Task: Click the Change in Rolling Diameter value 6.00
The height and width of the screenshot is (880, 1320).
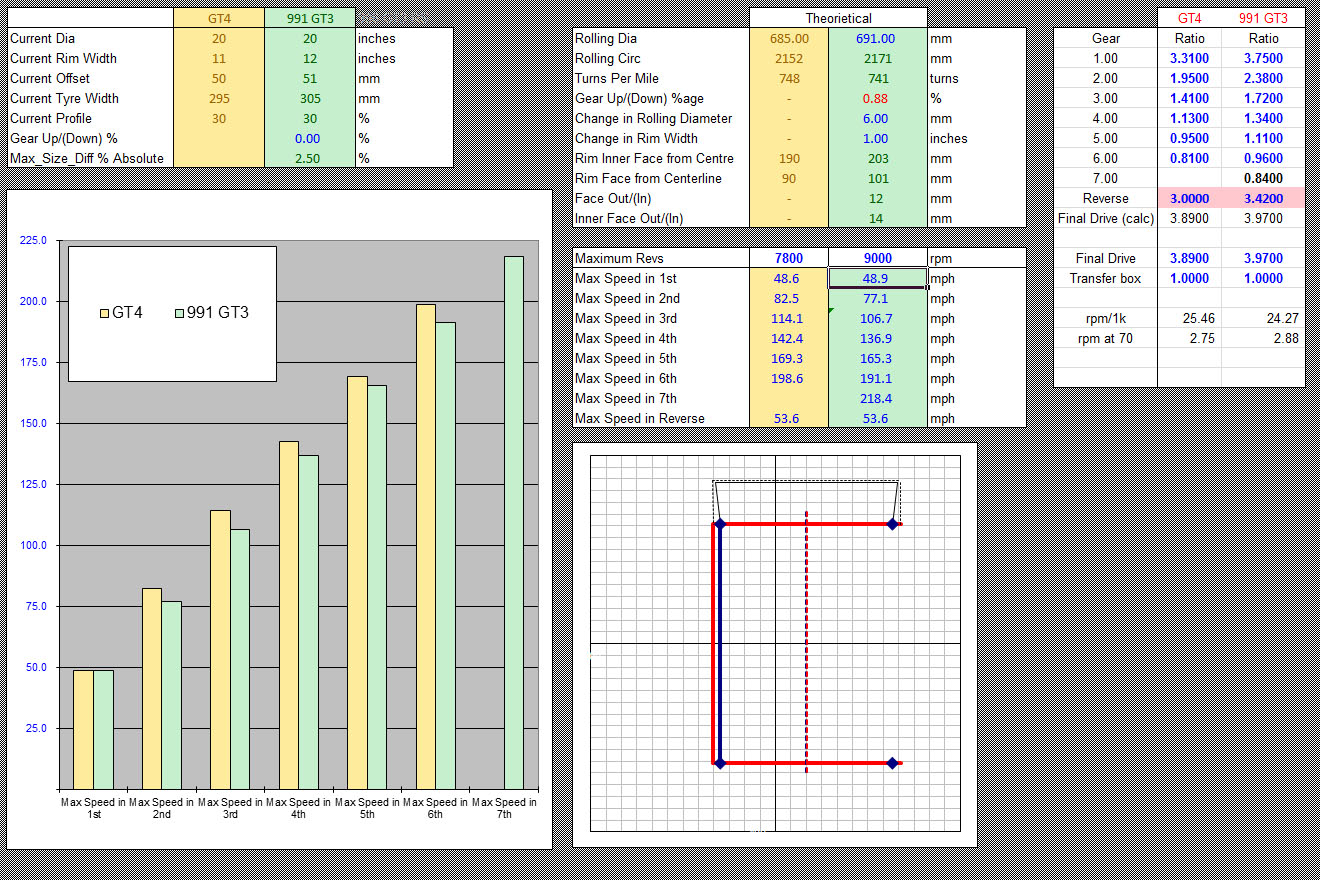Action: tap(878, 119)
